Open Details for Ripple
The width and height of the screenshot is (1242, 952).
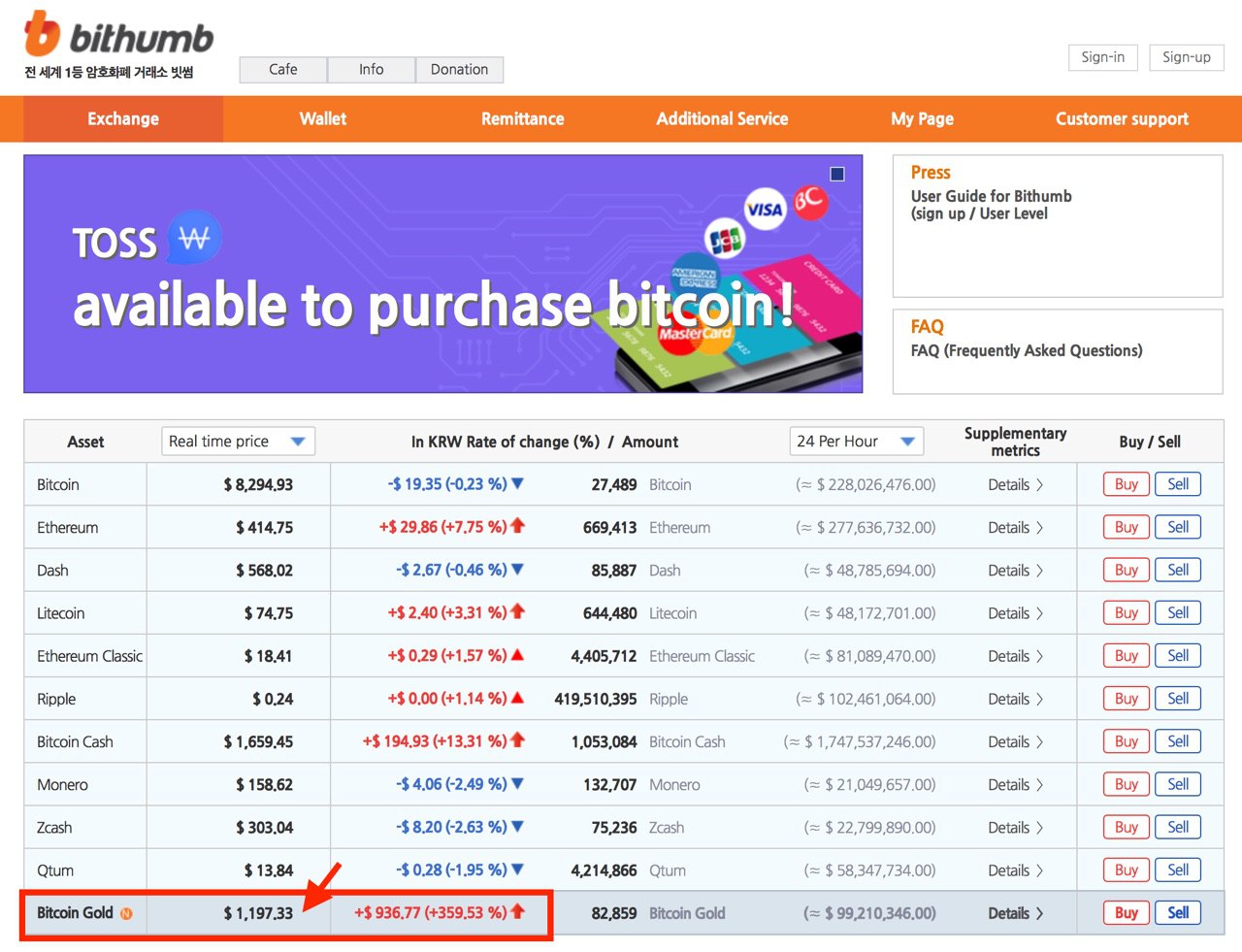(x=1015, y=699)
